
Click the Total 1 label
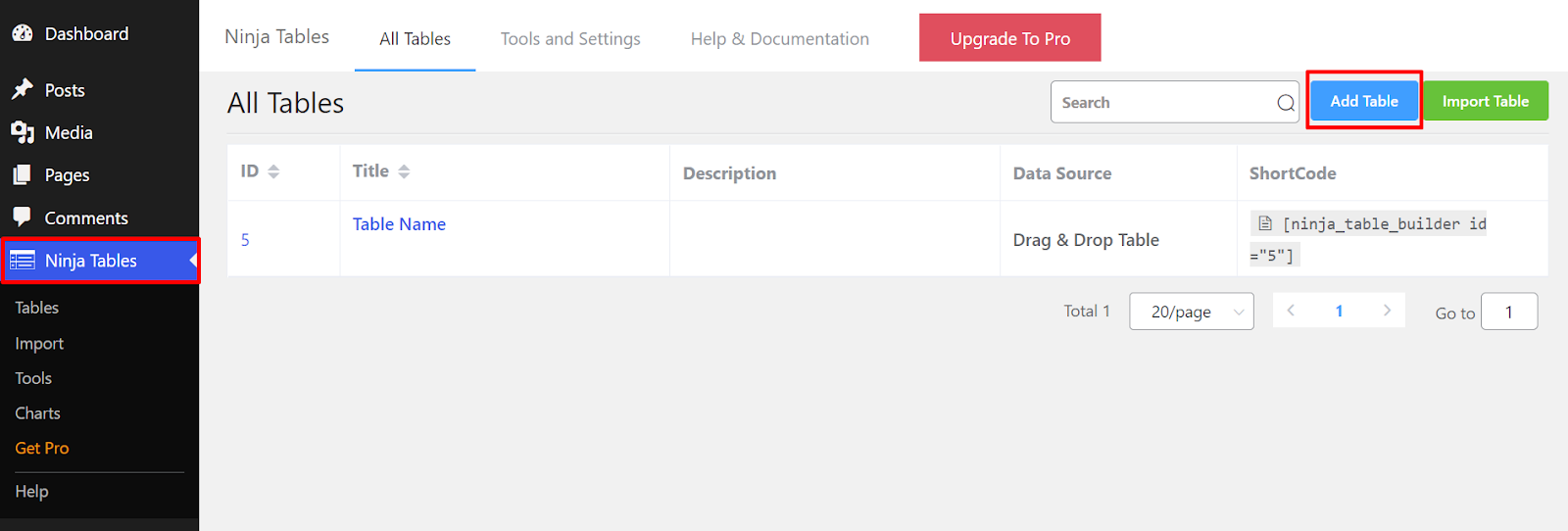click(x=1087, y=311)
